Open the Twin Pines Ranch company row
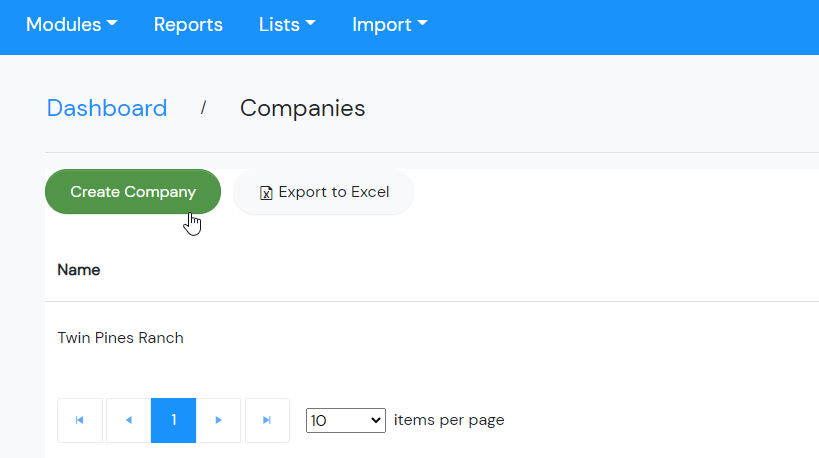This screenshot has width=819, height=458. click(x=121, y=338)
